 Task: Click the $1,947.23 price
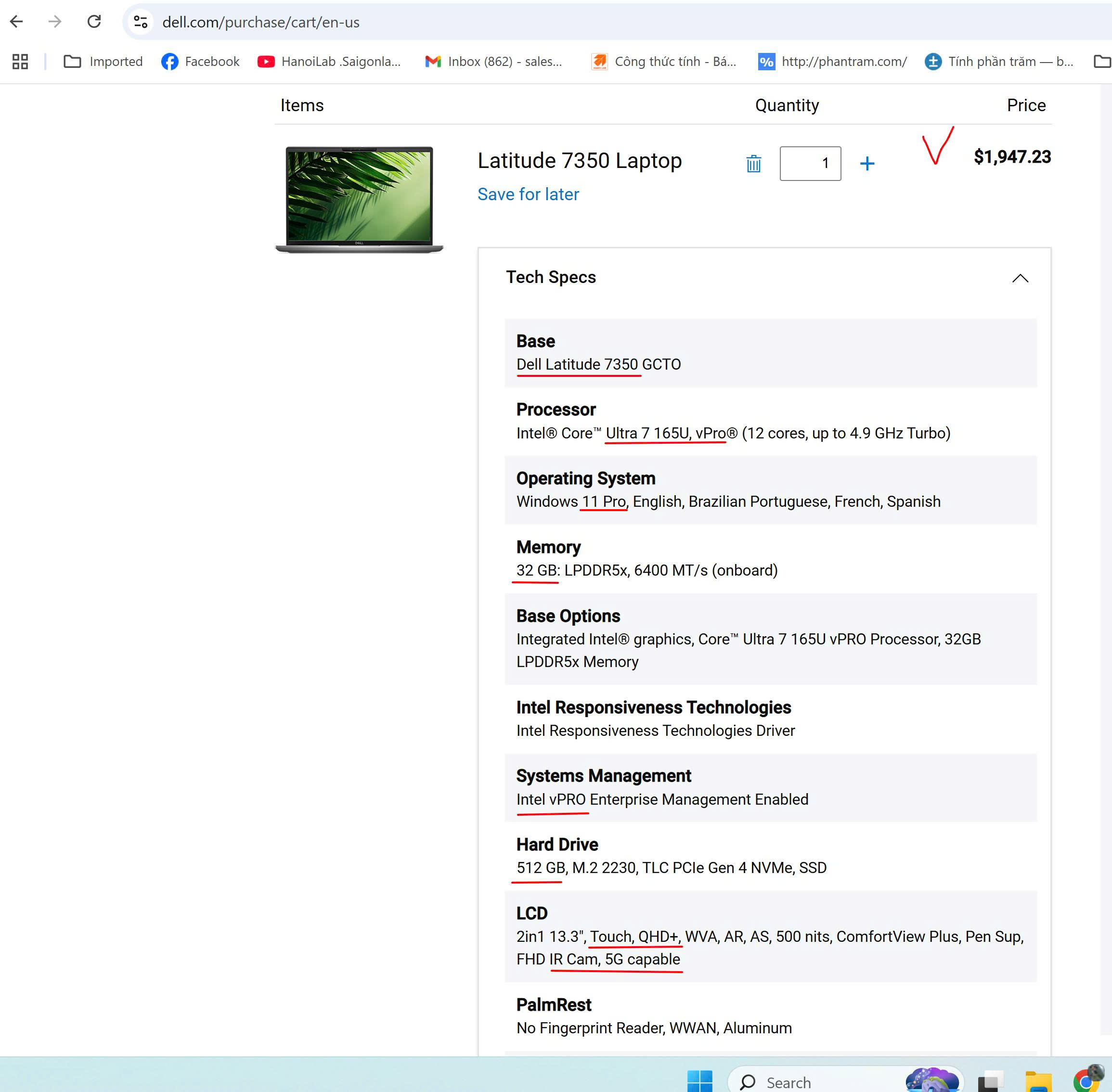point(1012,156)
